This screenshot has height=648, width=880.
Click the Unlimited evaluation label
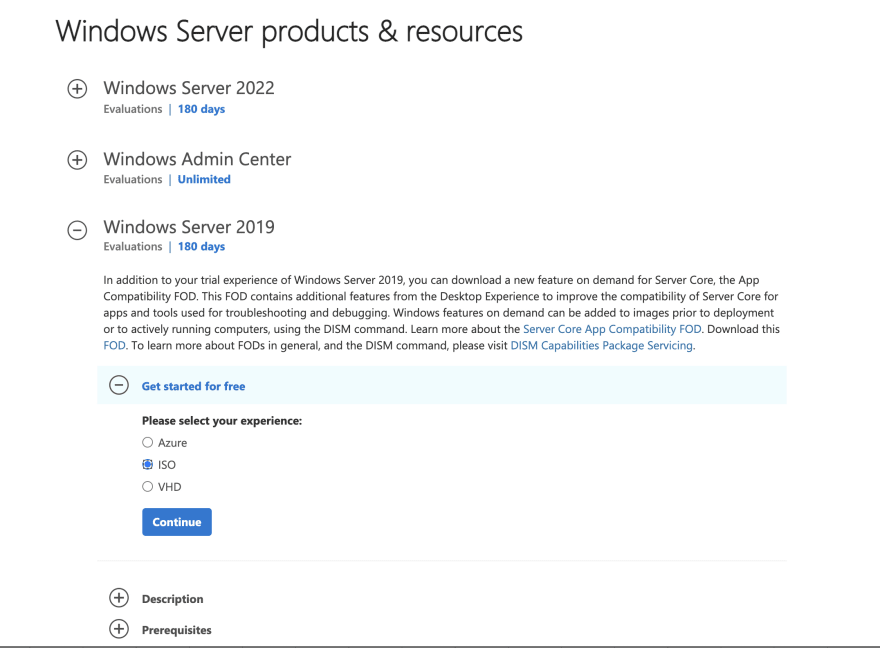[x=204, y=180]
